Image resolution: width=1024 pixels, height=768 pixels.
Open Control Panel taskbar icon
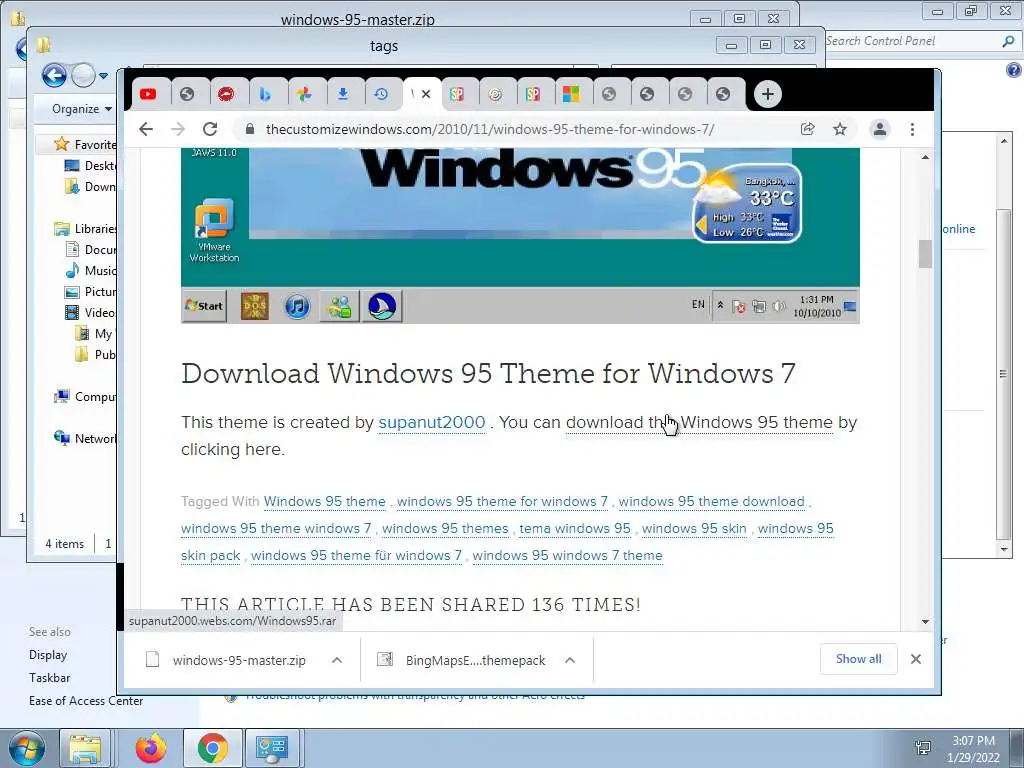pyautogui.click(x=272, y=748)
